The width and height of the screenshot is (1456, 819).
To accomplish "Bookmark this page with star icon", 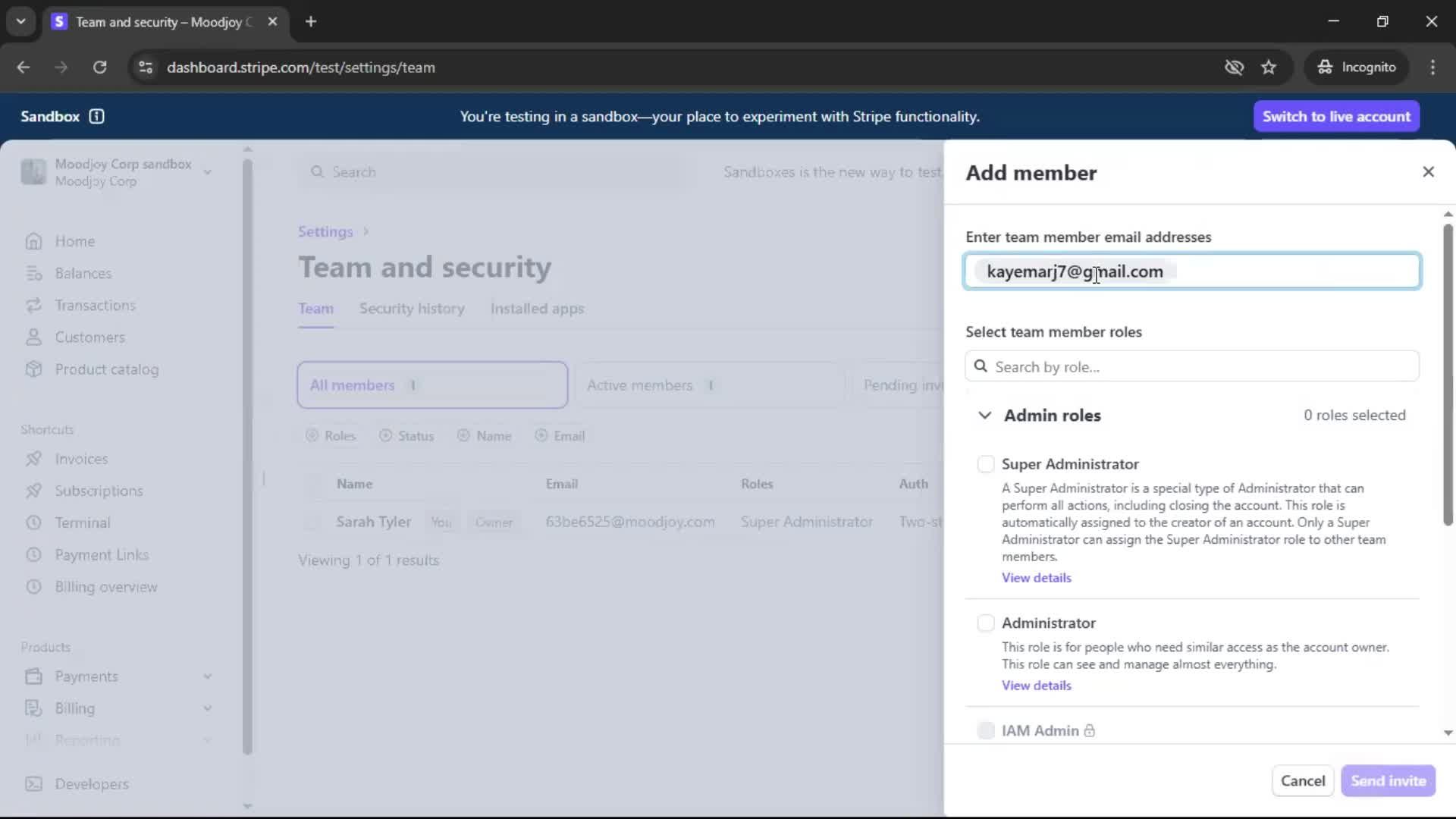I will point(1269,67).
